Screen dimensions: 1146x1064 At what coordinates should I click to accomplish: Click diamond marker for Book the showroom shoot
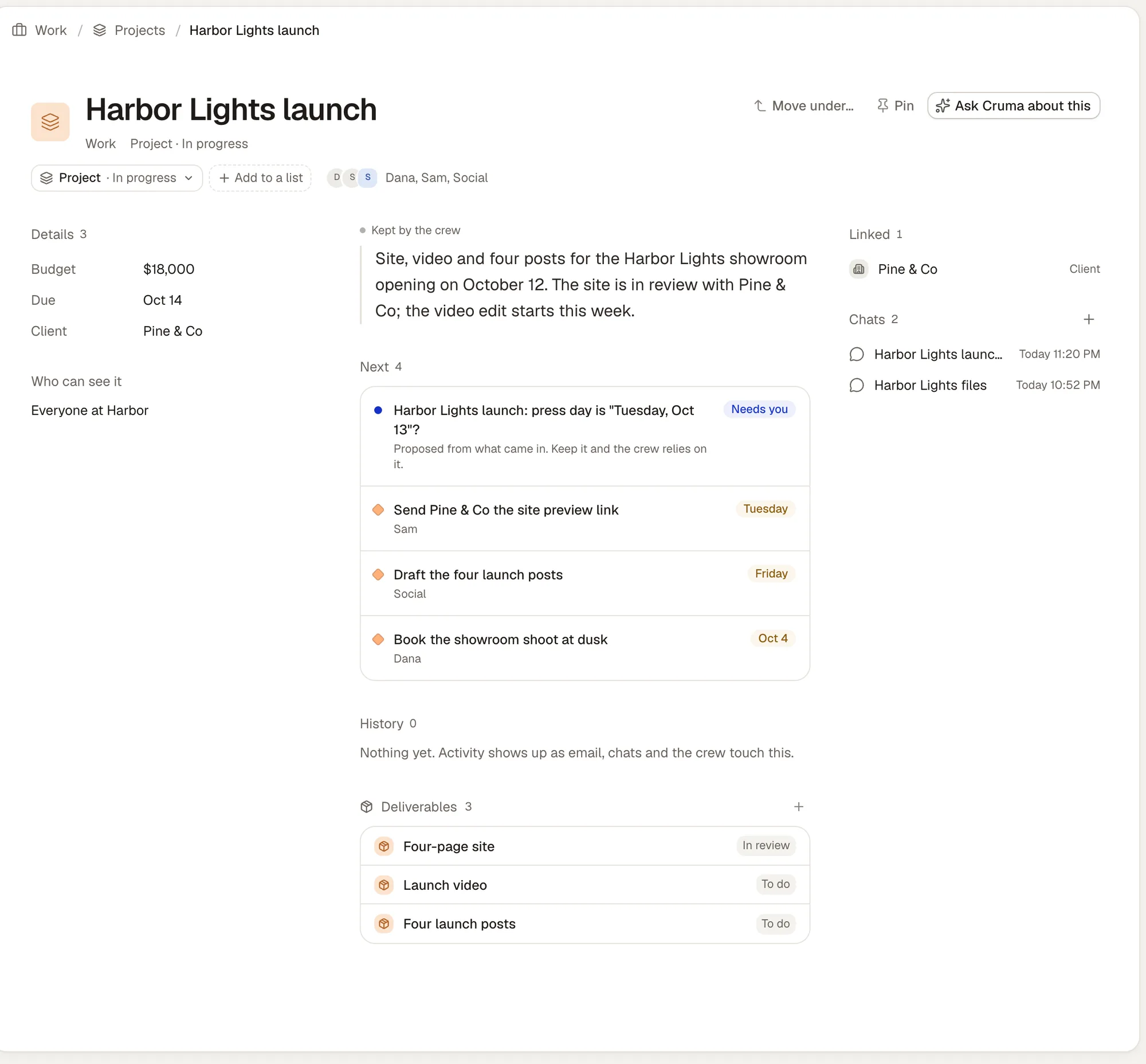pyautogui.click(x=378, y=639)
